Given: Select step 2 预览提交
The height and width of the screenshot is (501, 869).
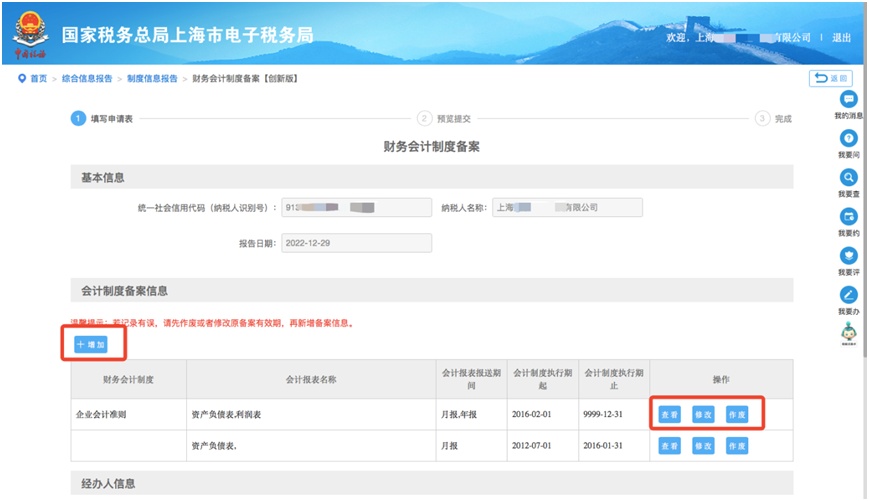Looking at the screenshot, I should (x=444, y=119).
